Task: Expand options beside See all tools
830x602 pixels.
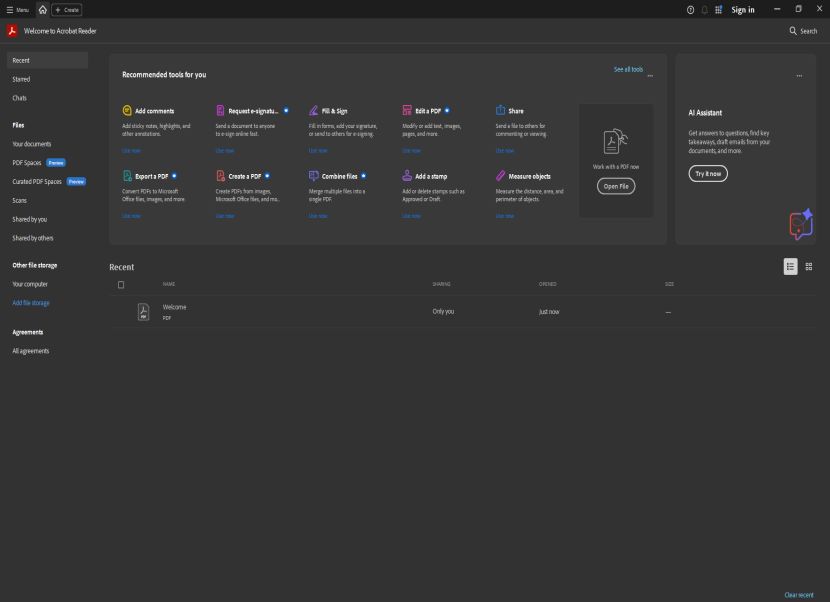Action: click(x=650, y=76)
